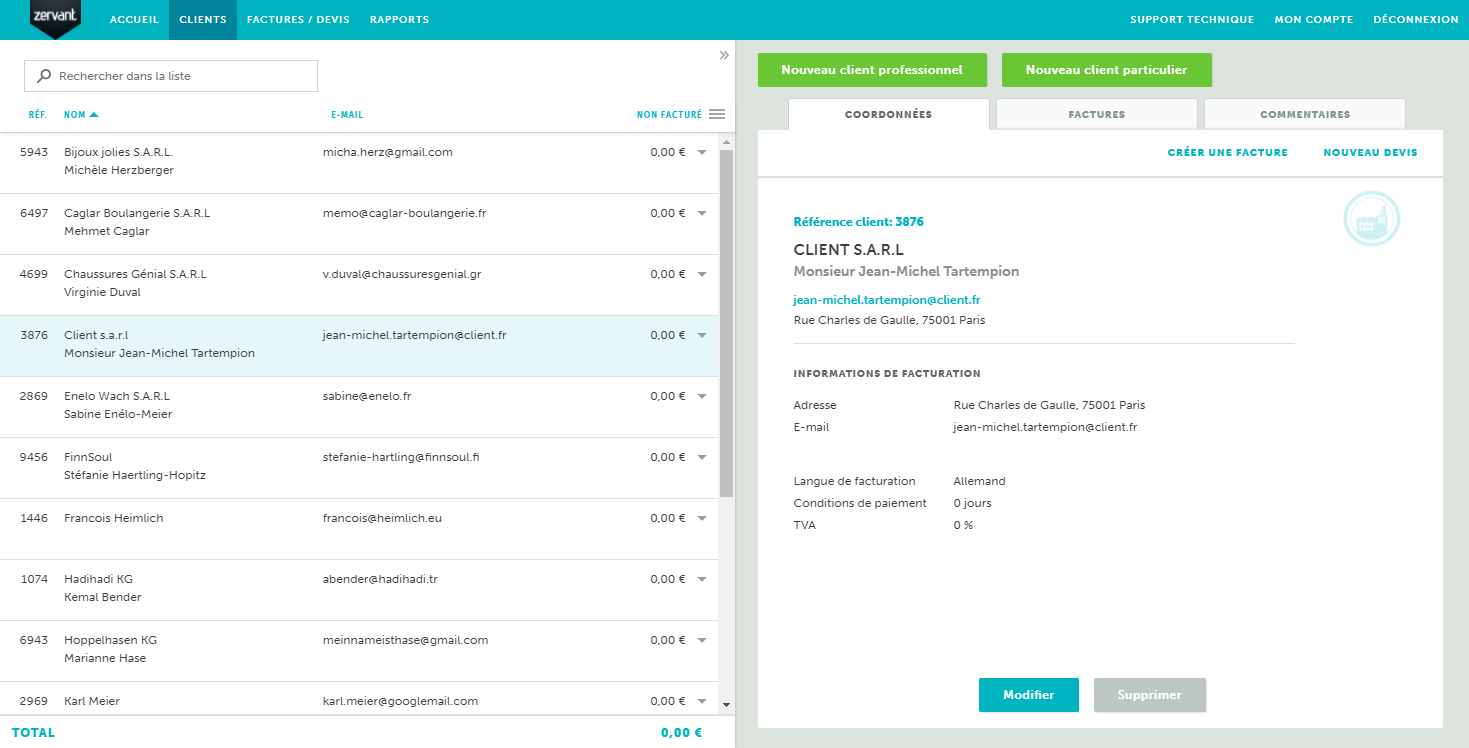Focus the Rechercher dans la liste field

[171, 76]
